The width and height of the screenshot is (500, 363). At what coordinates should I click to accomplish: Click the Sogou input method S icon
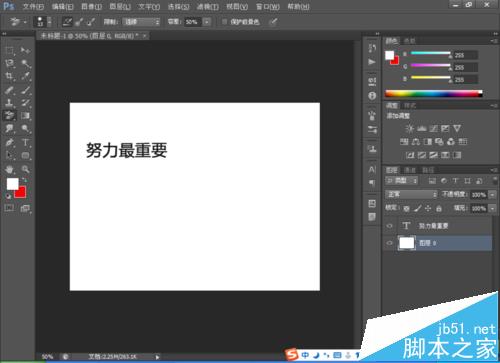tap(292, 354)
